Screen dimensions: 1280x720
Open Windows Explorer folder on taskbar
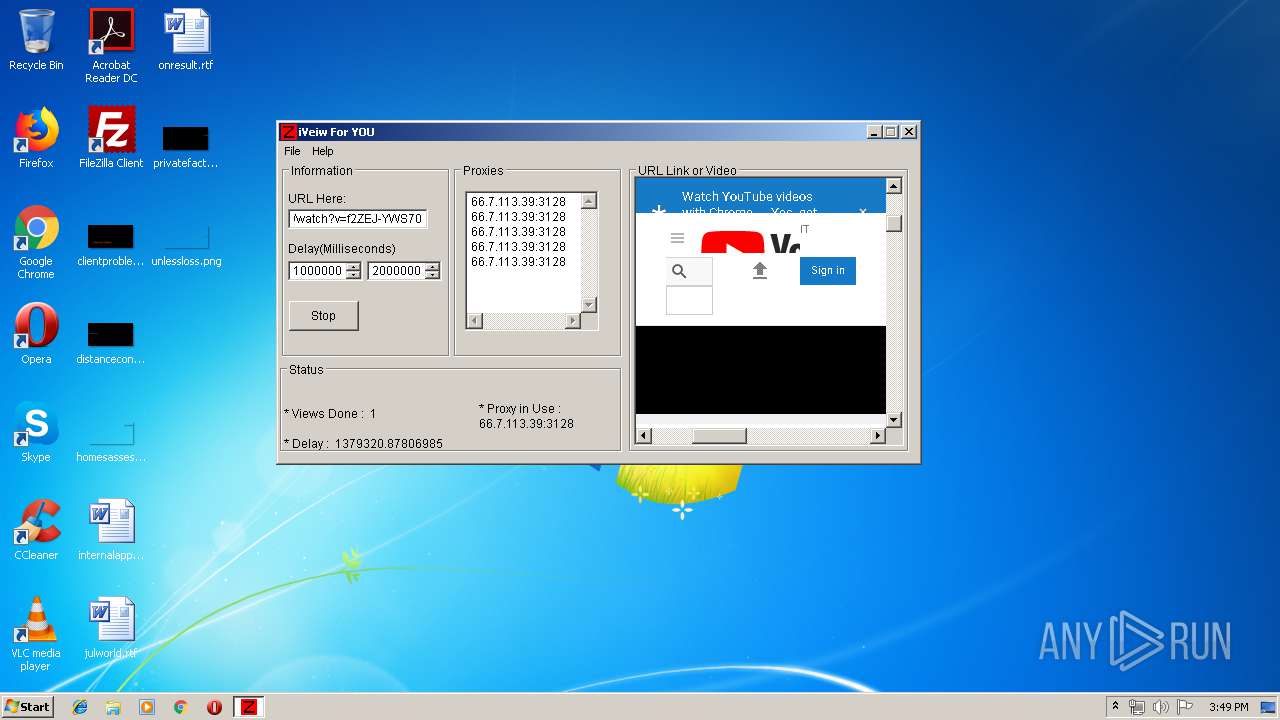[113, 707]
